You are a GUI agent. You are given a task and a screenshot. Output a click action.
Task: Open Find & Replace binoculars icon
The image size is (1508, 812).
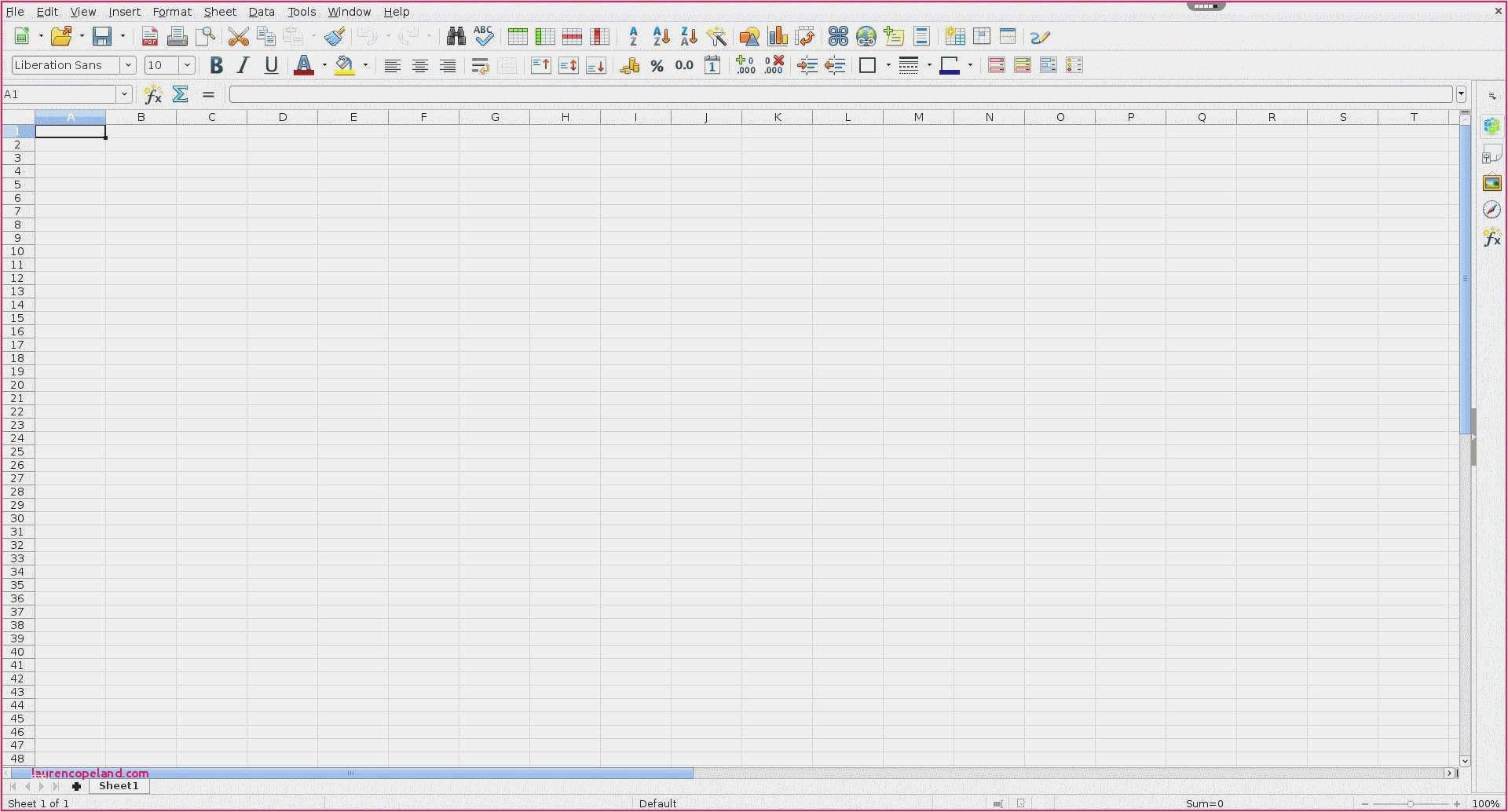(456, 36)
